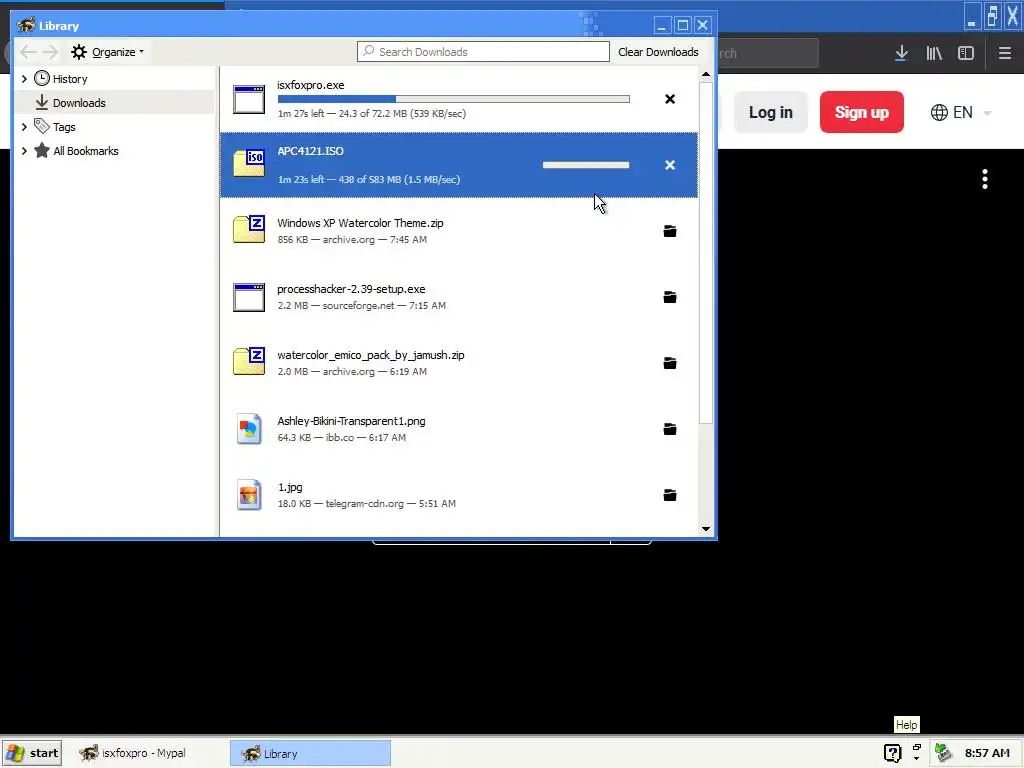Focus the Search Downloads field
1024x768 pixels.
coord(483,52)
